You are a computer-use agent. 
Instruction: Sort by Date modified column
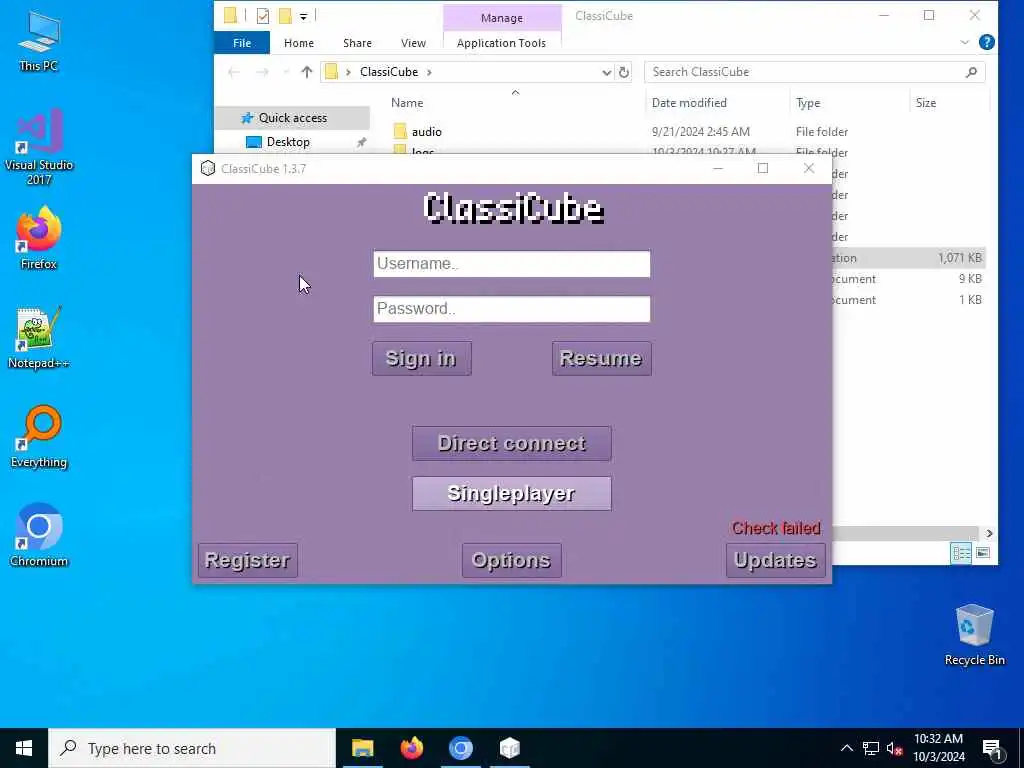pos(689,103)
